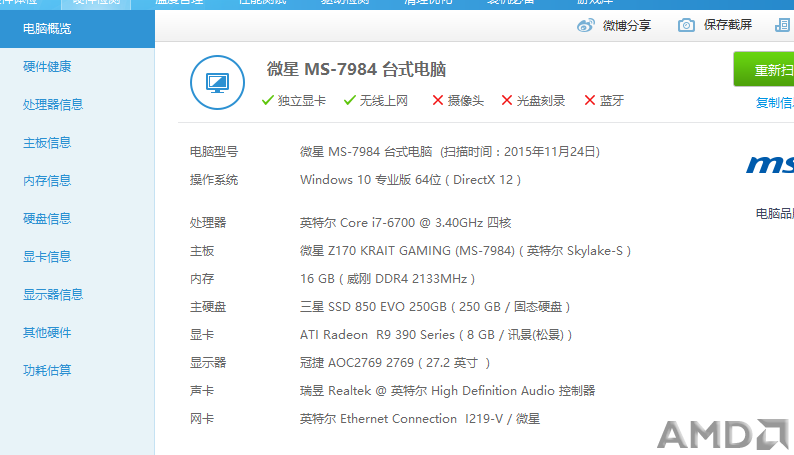Click the 冠捷 AOC2769 monitor text
Image resolution: width=794 pixels, height=455 pixels.
pyautogui.click(x=395, y=363)
